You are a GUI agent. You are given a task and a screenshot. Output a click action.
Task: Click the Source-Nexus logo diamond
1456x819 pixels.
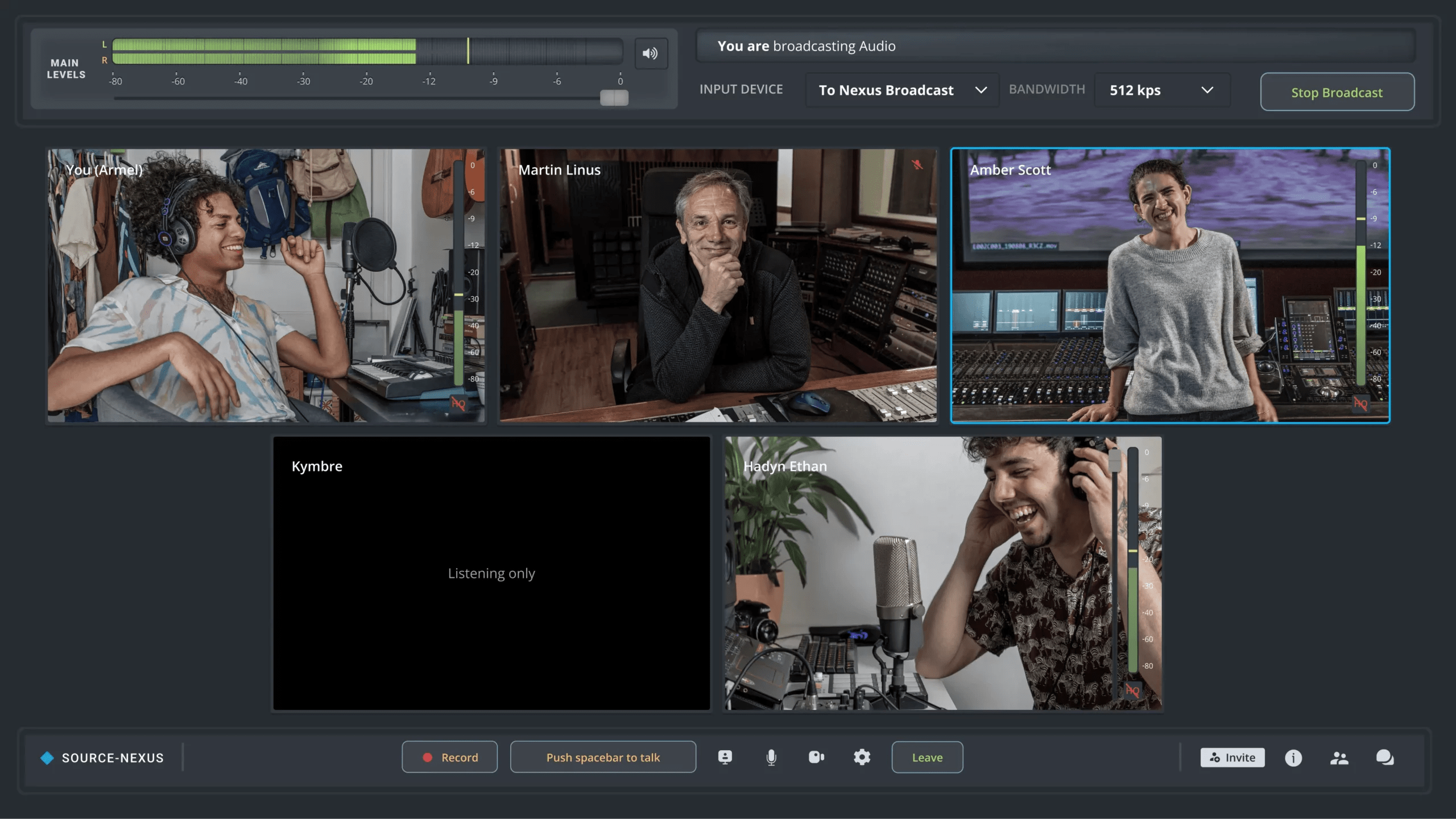click(x=47, y=758)
